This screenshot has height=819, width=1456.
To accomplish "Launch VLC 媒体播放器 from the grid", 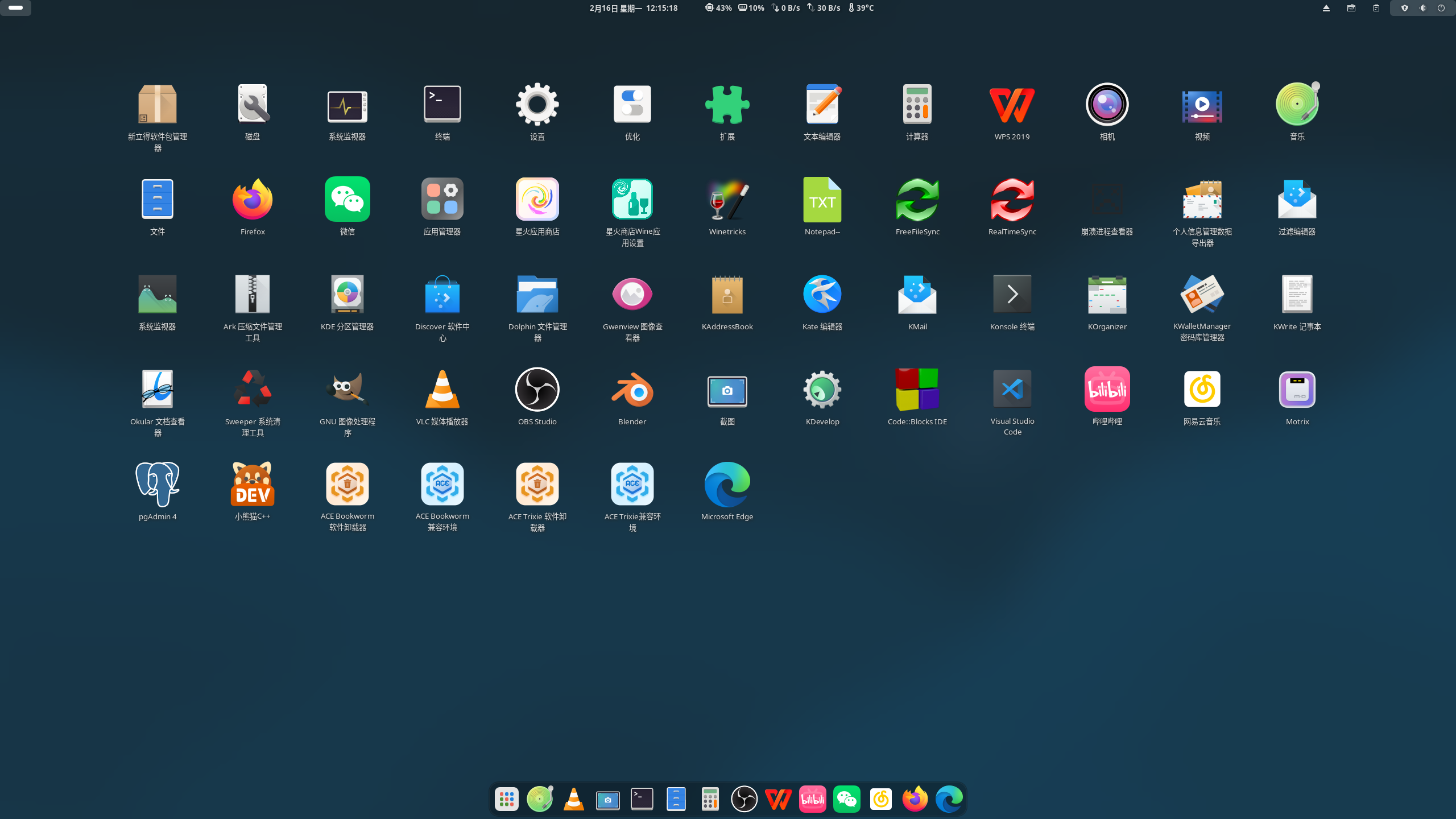I will pos(442,389).
